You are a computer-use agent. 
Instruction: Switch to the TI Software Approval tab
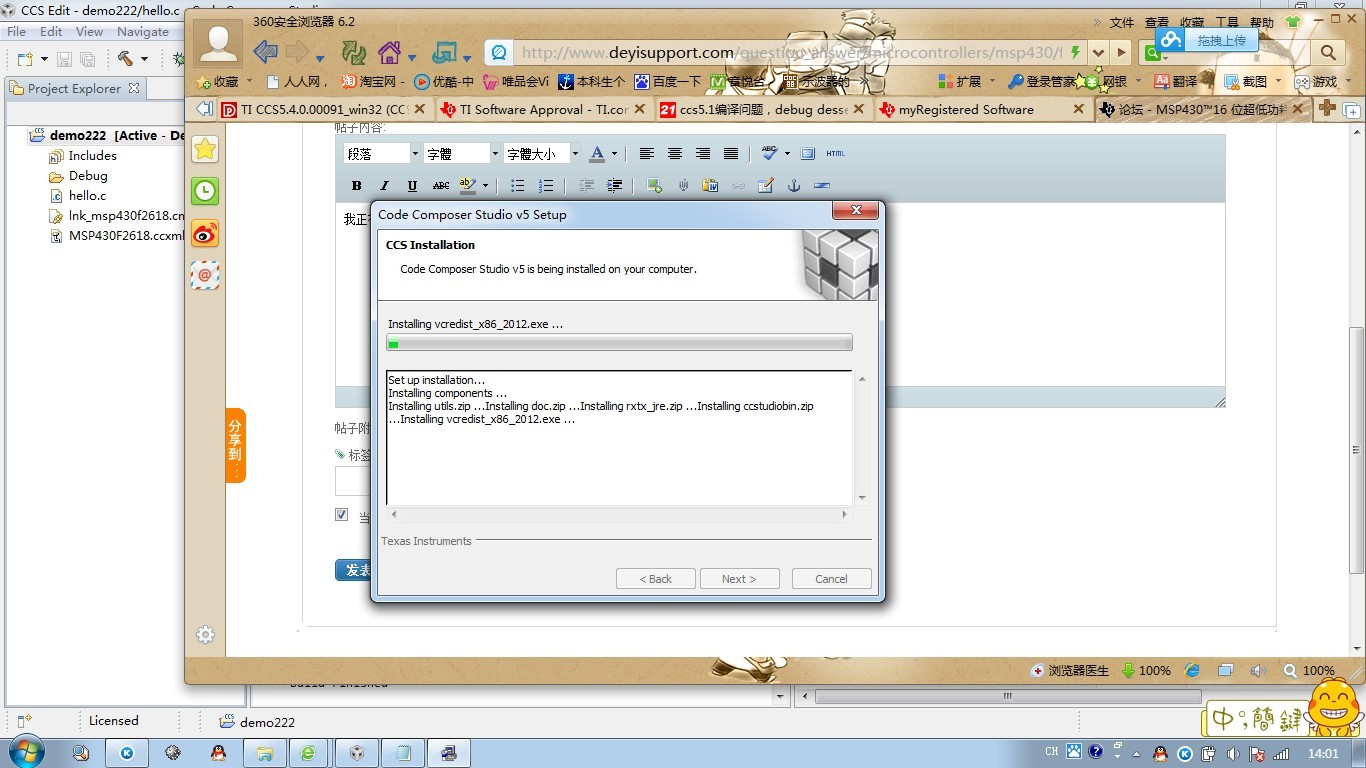pyautogui.click(x=544, y=109)
